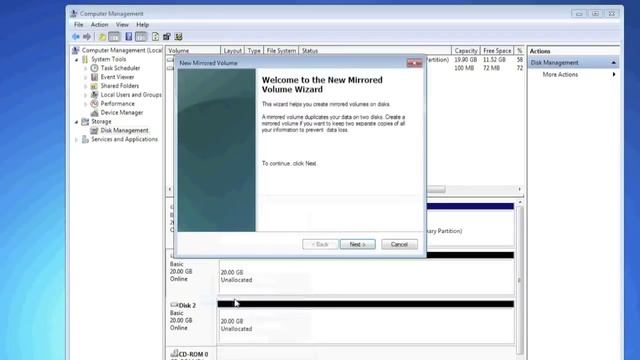This screenshot has height=360, width=640.
Task: Click More Actions in Actions pane
Action: (560, 75)
